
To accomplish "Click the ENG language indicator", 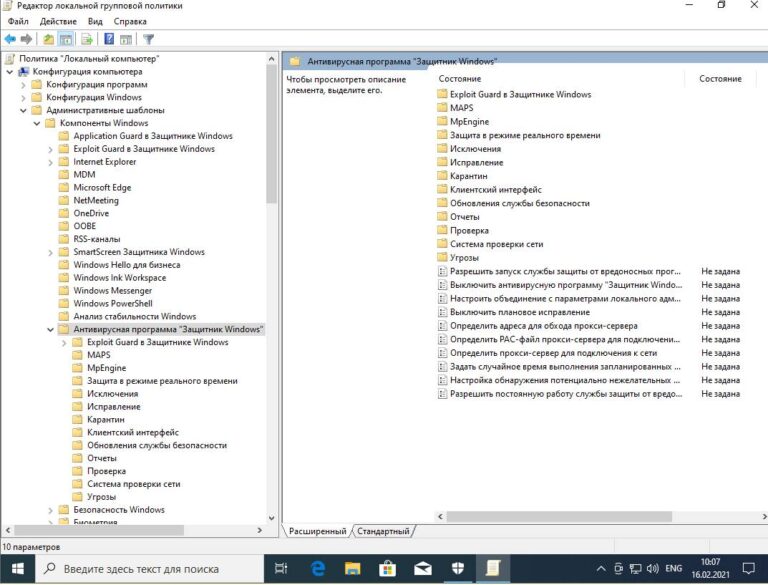I will point(673,568).
